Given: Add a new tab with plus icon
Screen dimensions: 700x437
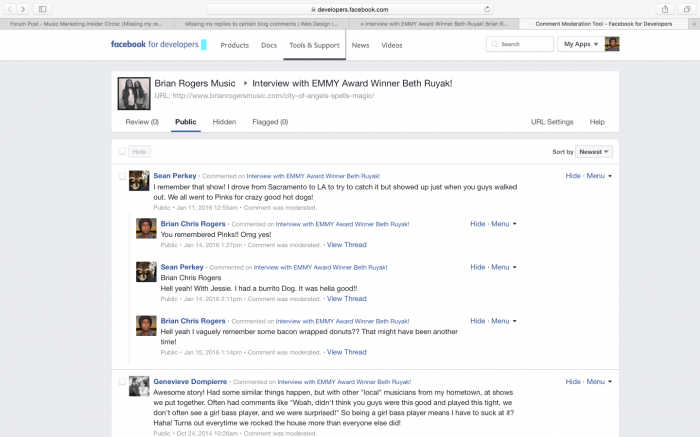Looking at the screenshot, I should (694, 24).
